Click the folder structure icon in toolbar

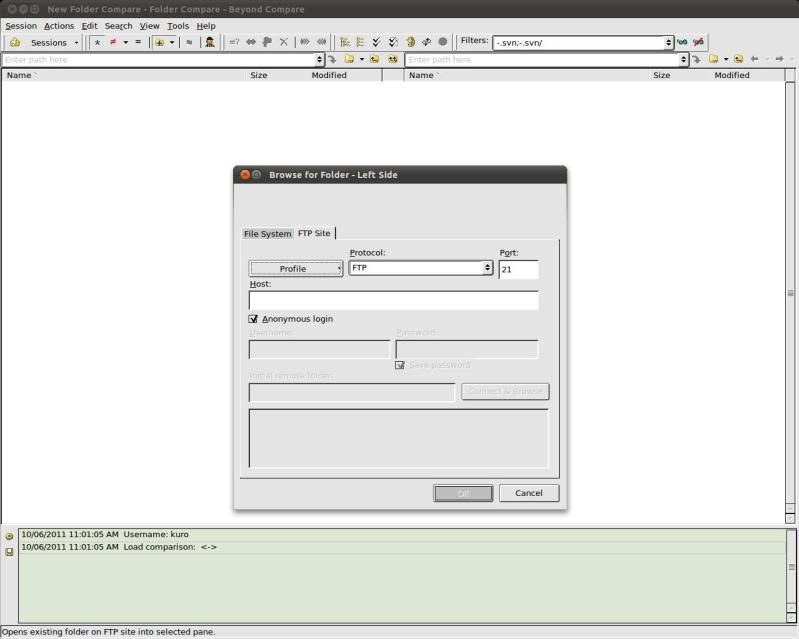[159, 42]
